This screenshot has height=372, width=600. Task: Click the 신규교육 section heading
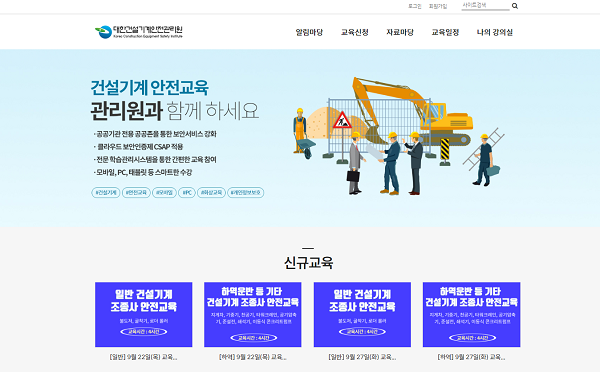308,263
